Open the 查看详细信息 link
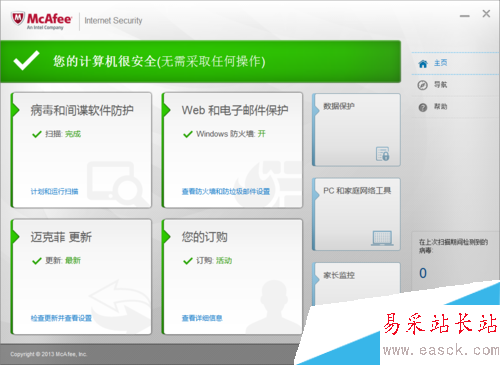Screen dimensions: 500x365 tap(202, 318)
